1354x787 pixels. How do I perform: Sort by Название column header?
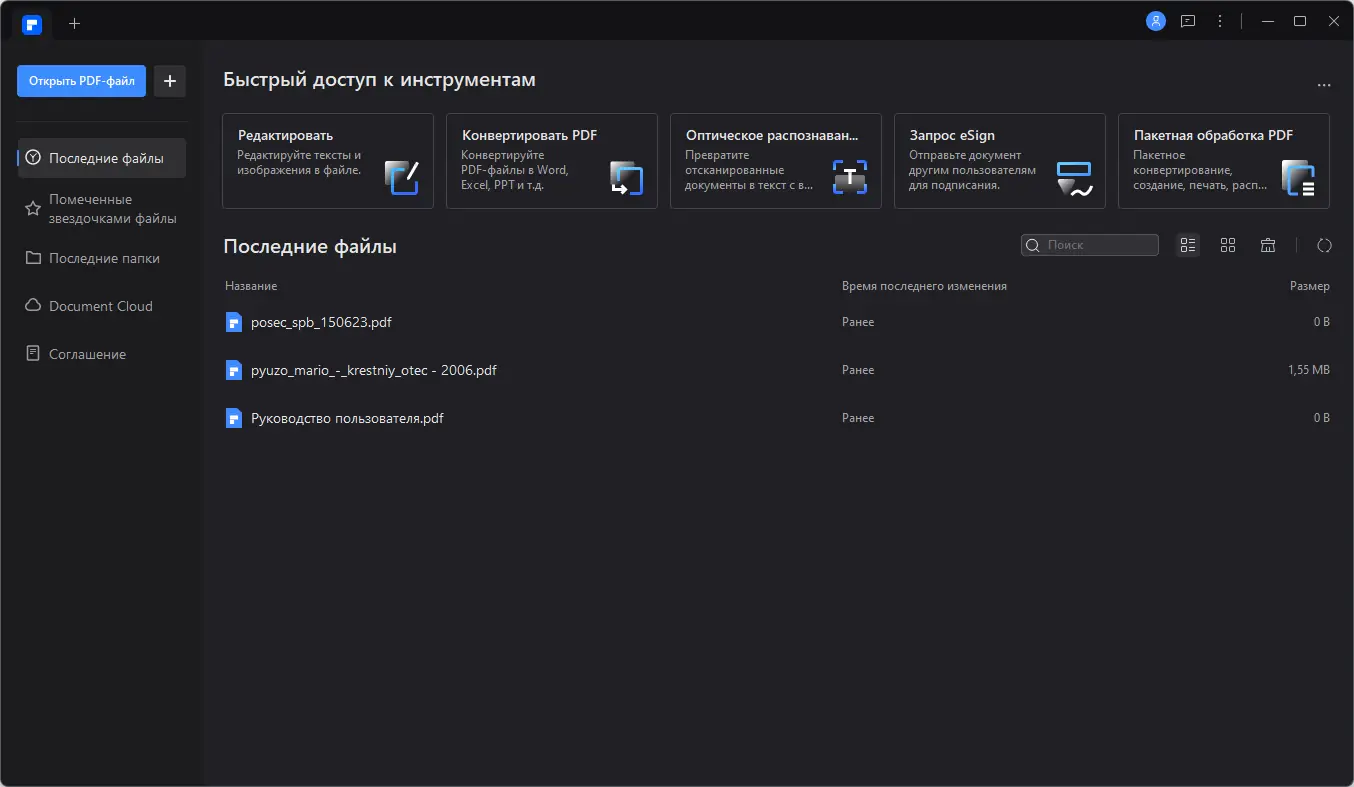coord(251,286)
